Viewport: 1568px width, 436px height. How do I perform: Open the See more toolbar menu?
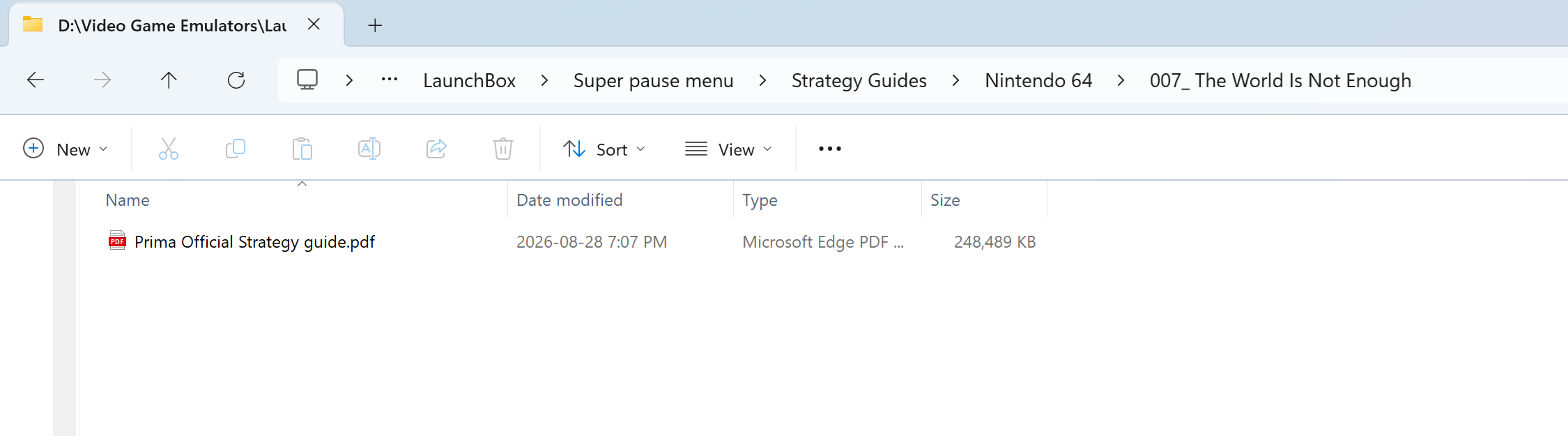point(830,149)
